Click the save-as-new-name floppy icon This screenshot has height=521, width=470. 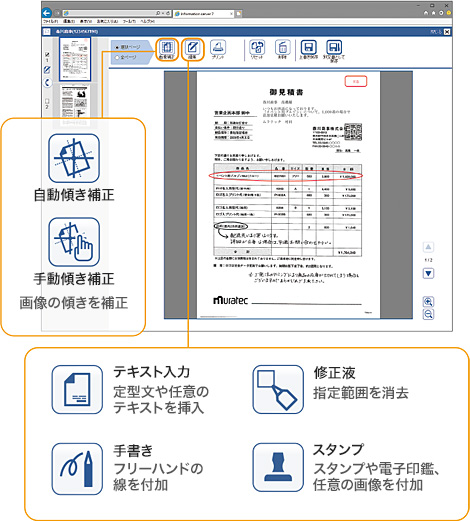tap(334, 47)
